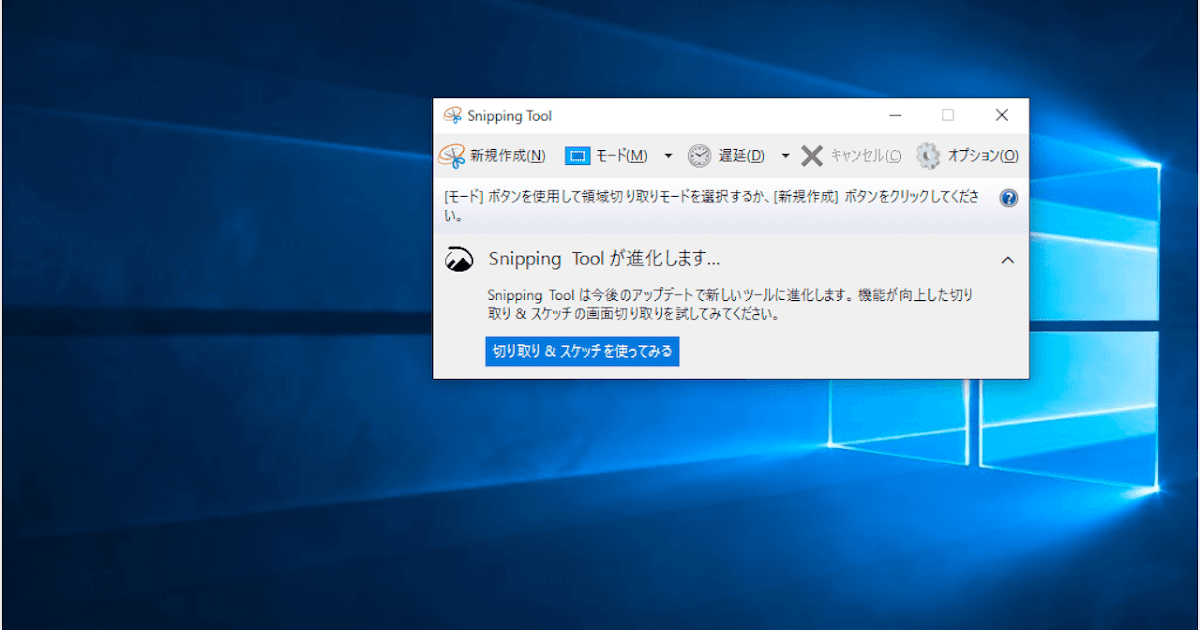Open the モード dropdown arrow
Viewport: 1200px width, 630px height.
pos(668,156)
